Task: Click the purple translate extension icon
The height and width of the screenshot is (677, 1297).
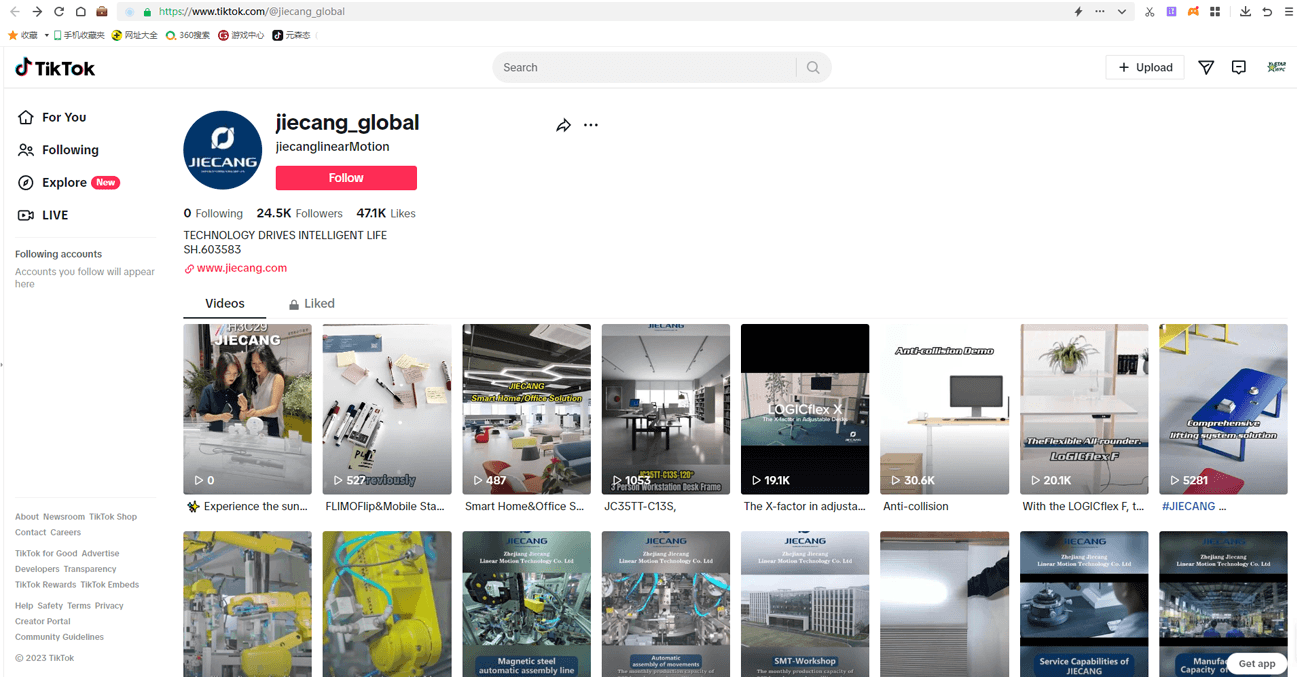Action: pyautogui.click(x=1171, y=12)
